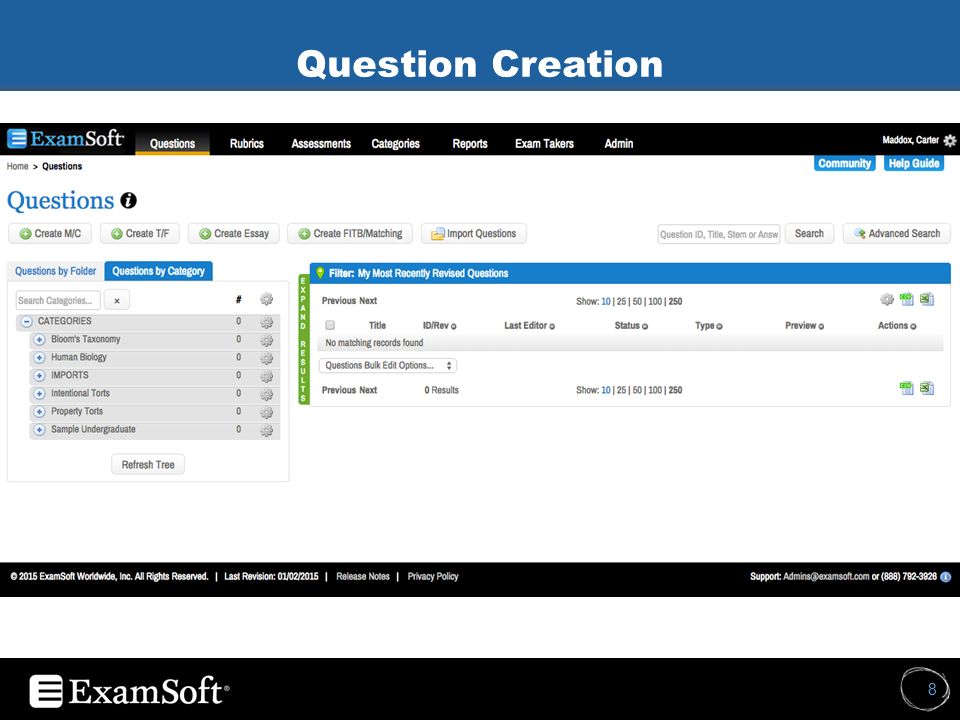
Task: Expand the Bloom's Taxonomy category
Action: click(39, 340)
